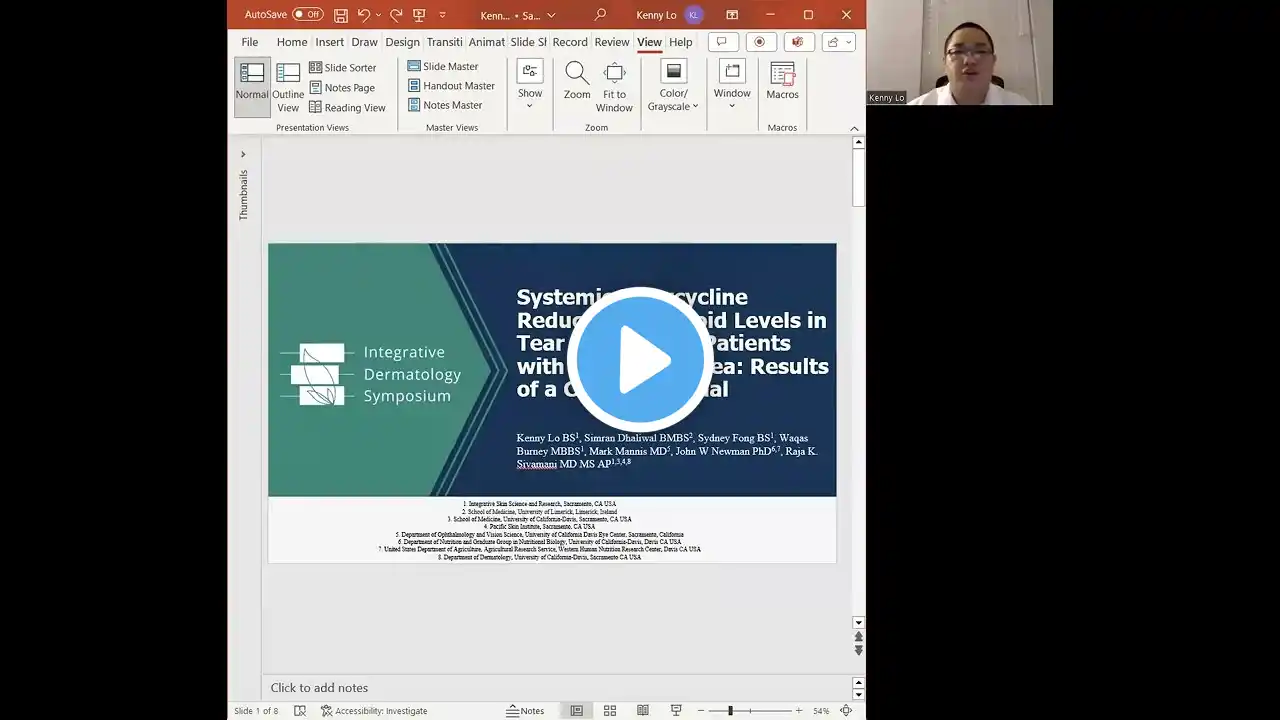Open the search magnifier in title bar

600,15
